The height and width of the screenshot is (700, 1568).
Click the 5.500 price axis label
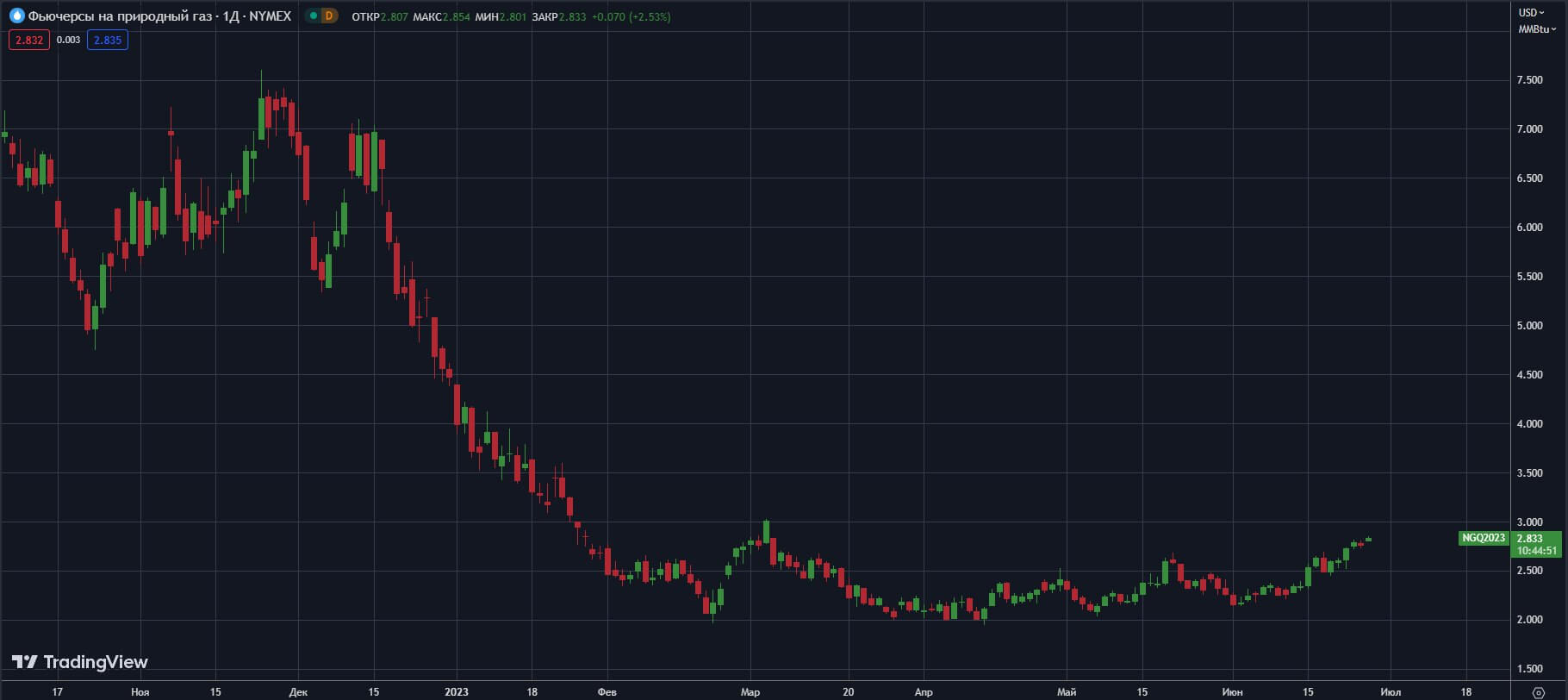click(1529, 277)
